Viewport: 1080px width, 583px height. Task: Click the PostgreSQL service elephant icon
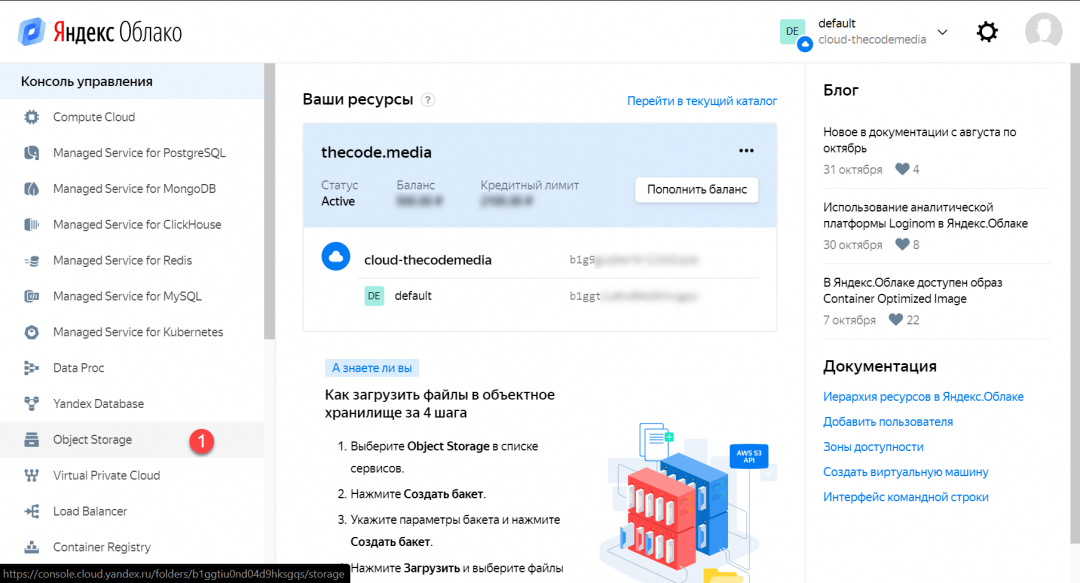coord(32,153)
